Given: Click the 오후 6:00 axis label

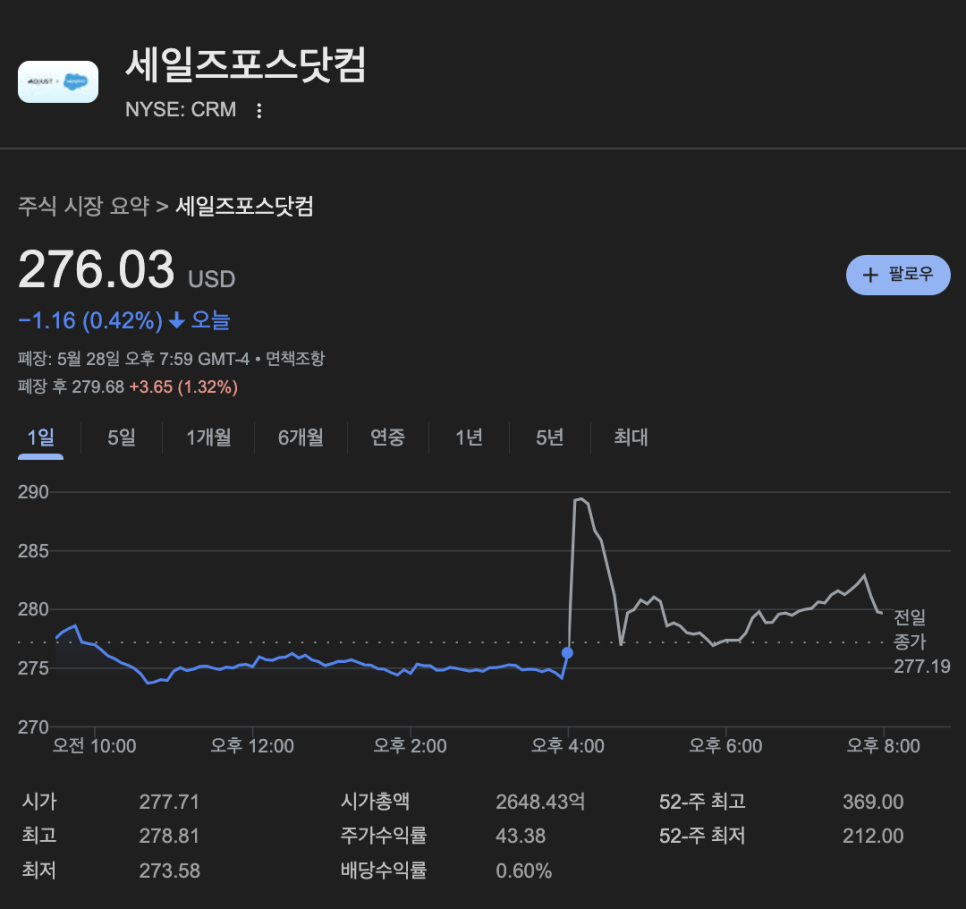Looking at the screenshot, I should pyautogui.click(x=725, y=746).
